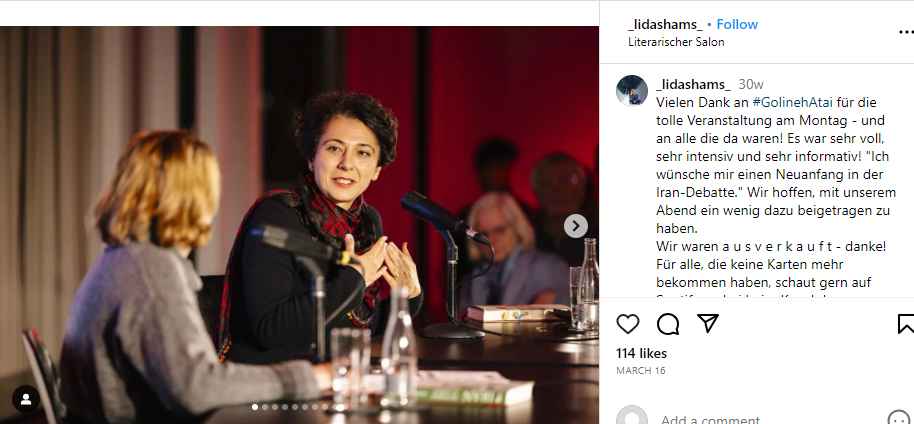Open the _lidashams_ profile picture next to the caption

pos(632,90)
